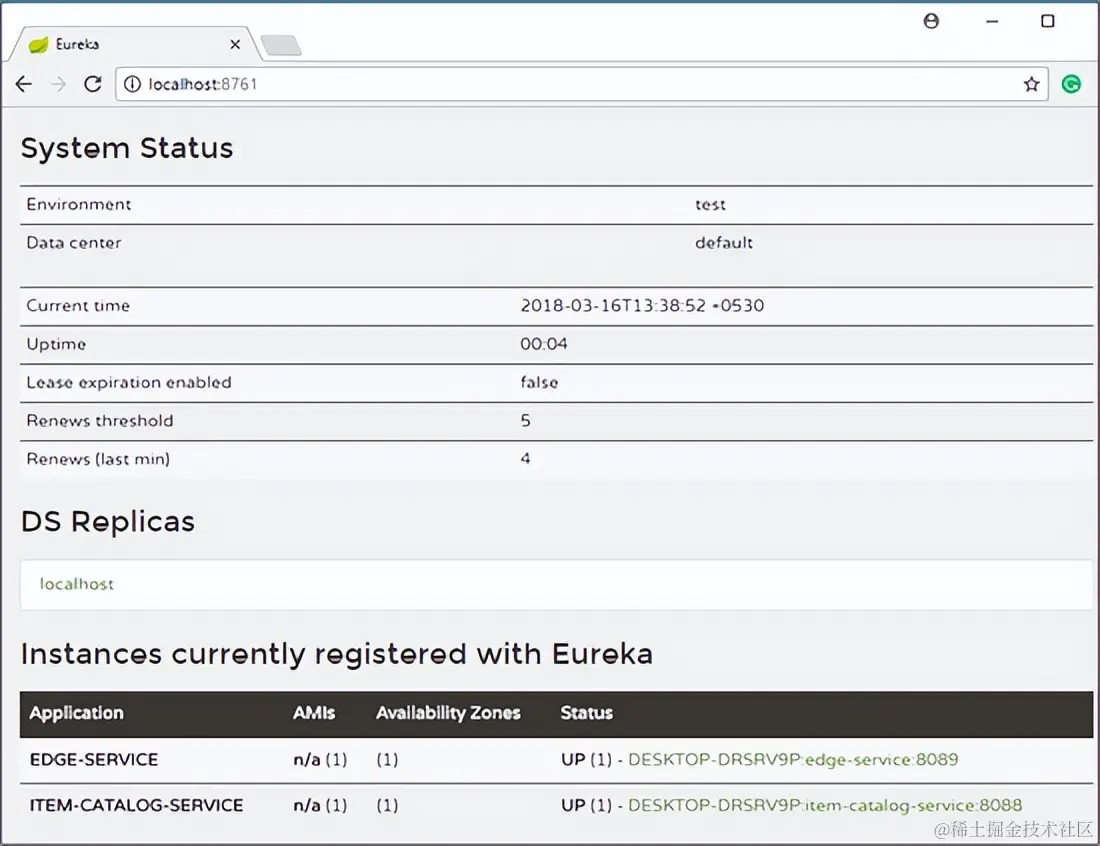Open the green Grammarly extension icon
The image size is (1100, 846).
click(x=1071, y=84)
